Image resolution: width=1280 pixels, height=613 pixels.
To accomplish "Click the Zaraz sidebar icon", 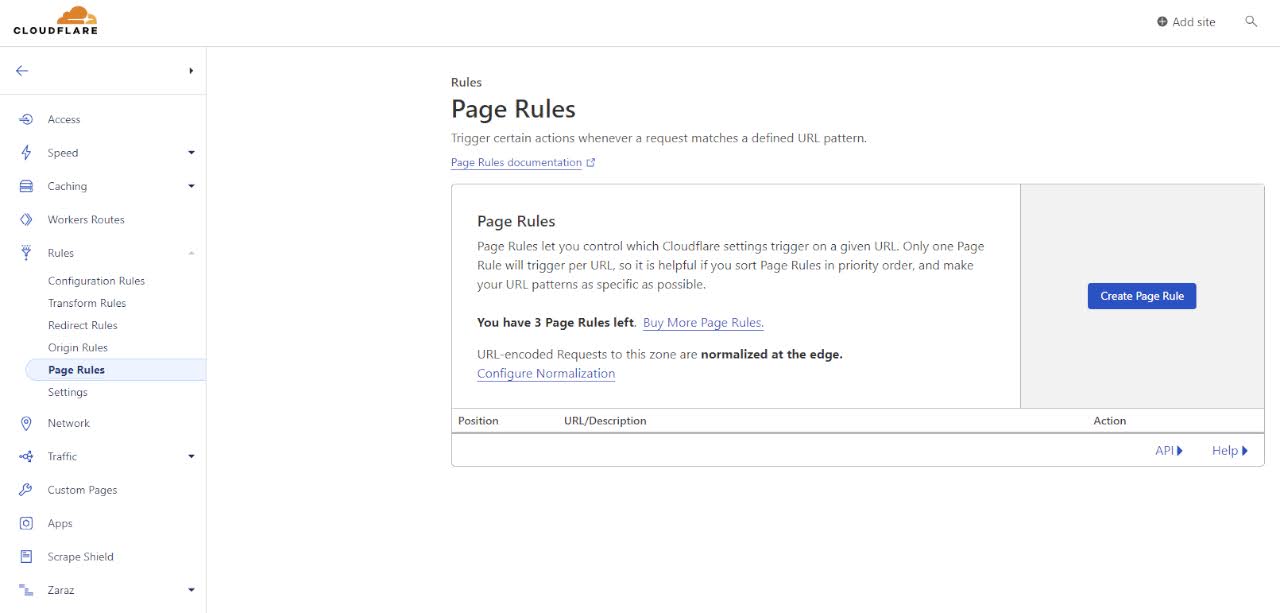I will pos(27,590).
